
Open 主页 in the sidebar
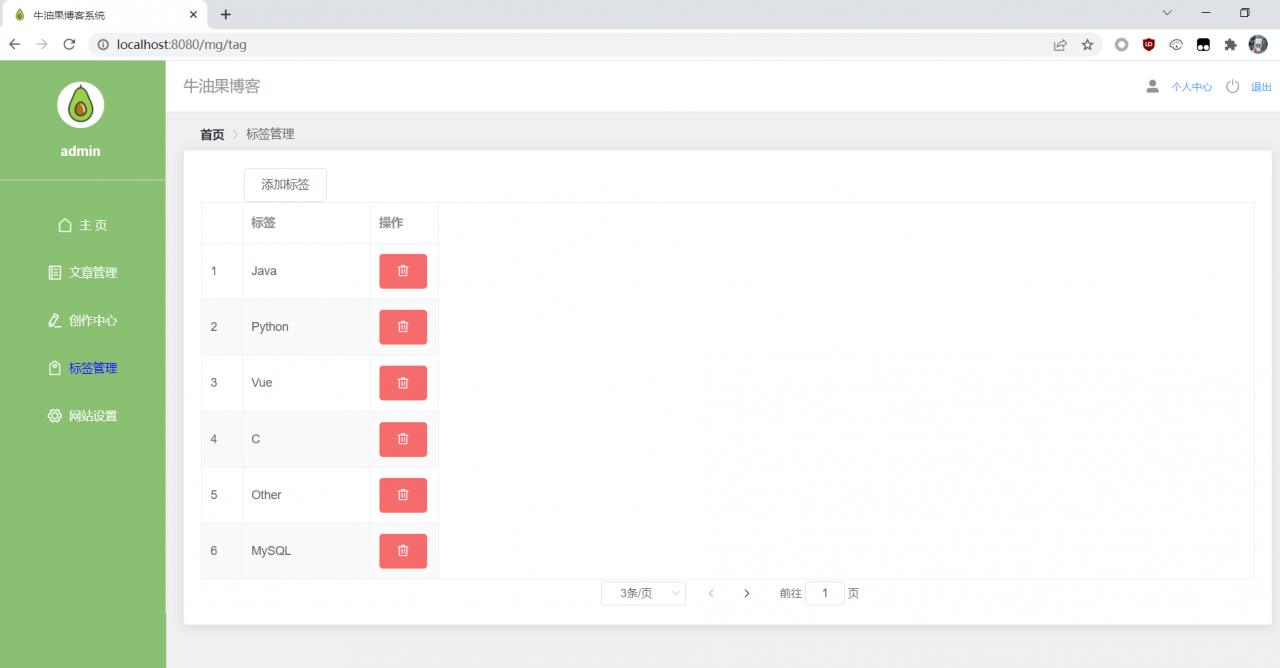pyautogui.click(x=83, y=225)
